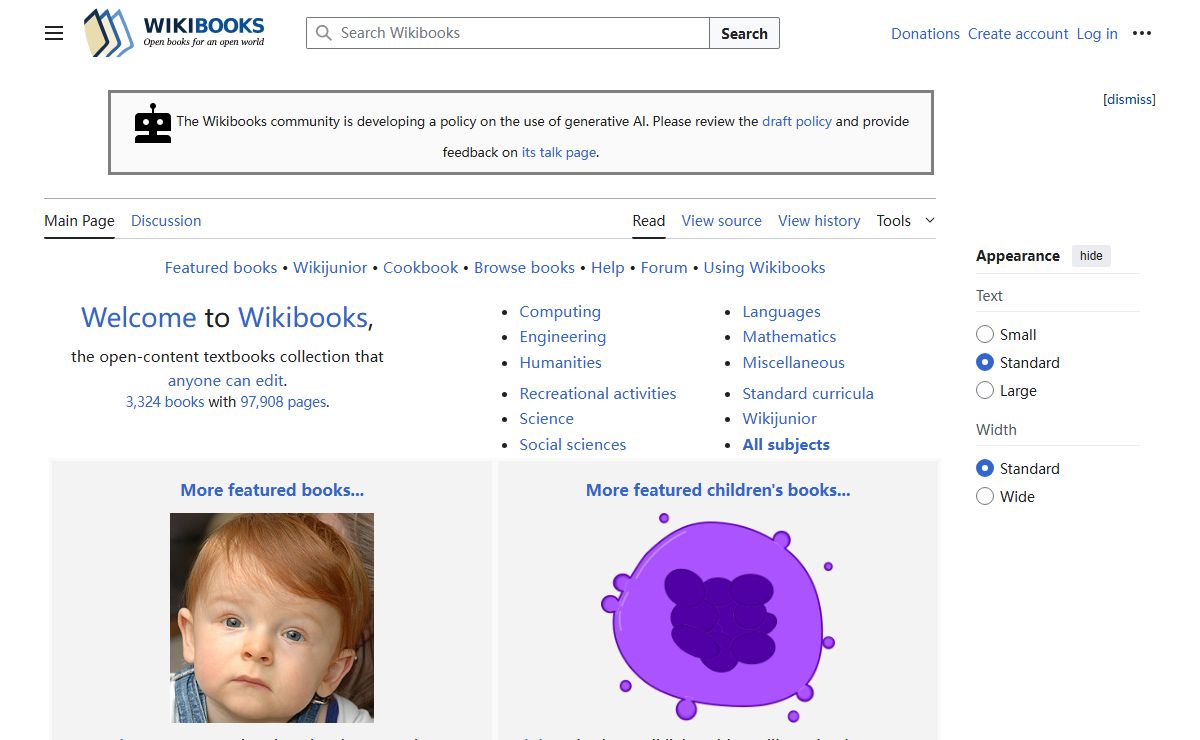Image resolution: width=1200 pixels, height=740 pixels.
Task: Open Recreational activities subject
Action: click(x=598, y=394)
